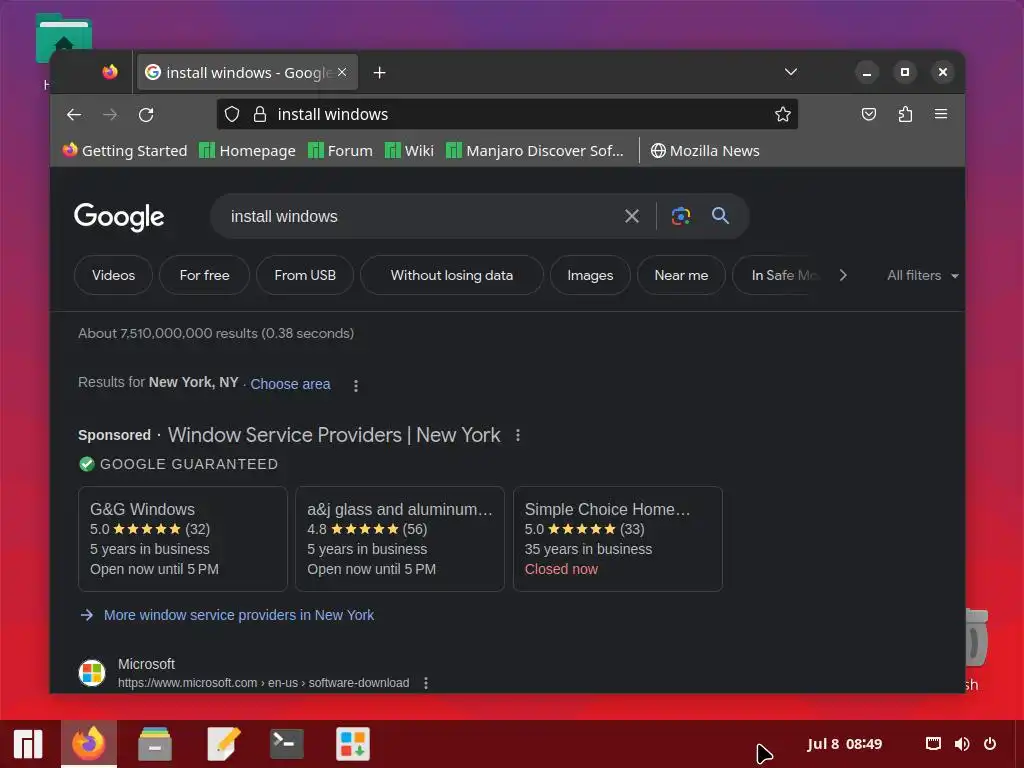Image resolution: width=1024 pixels, height=768 pixels.
Task: Open the Wiki bookmark
Action: click(x=409, y=151)
